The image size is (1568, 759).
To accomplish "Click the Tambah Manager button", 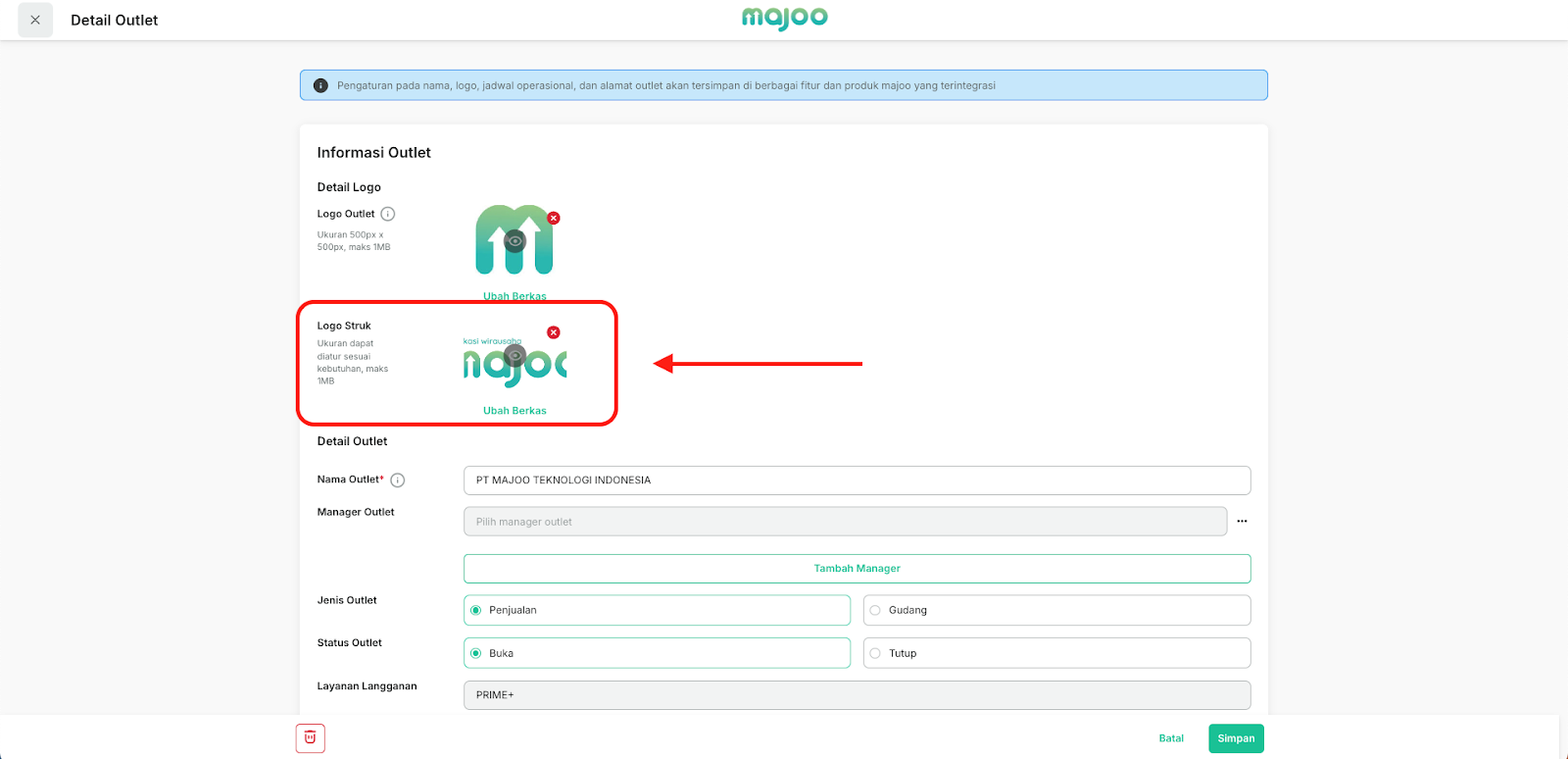I will pyautogui.click(x=857, y=569).
